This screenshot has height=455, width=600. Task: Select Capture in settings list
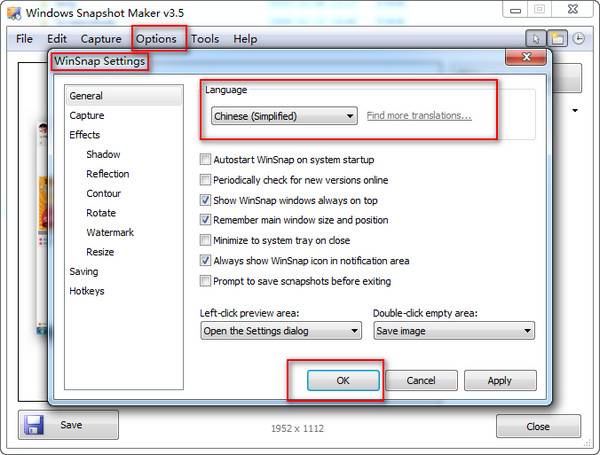[x=87, y=115]
